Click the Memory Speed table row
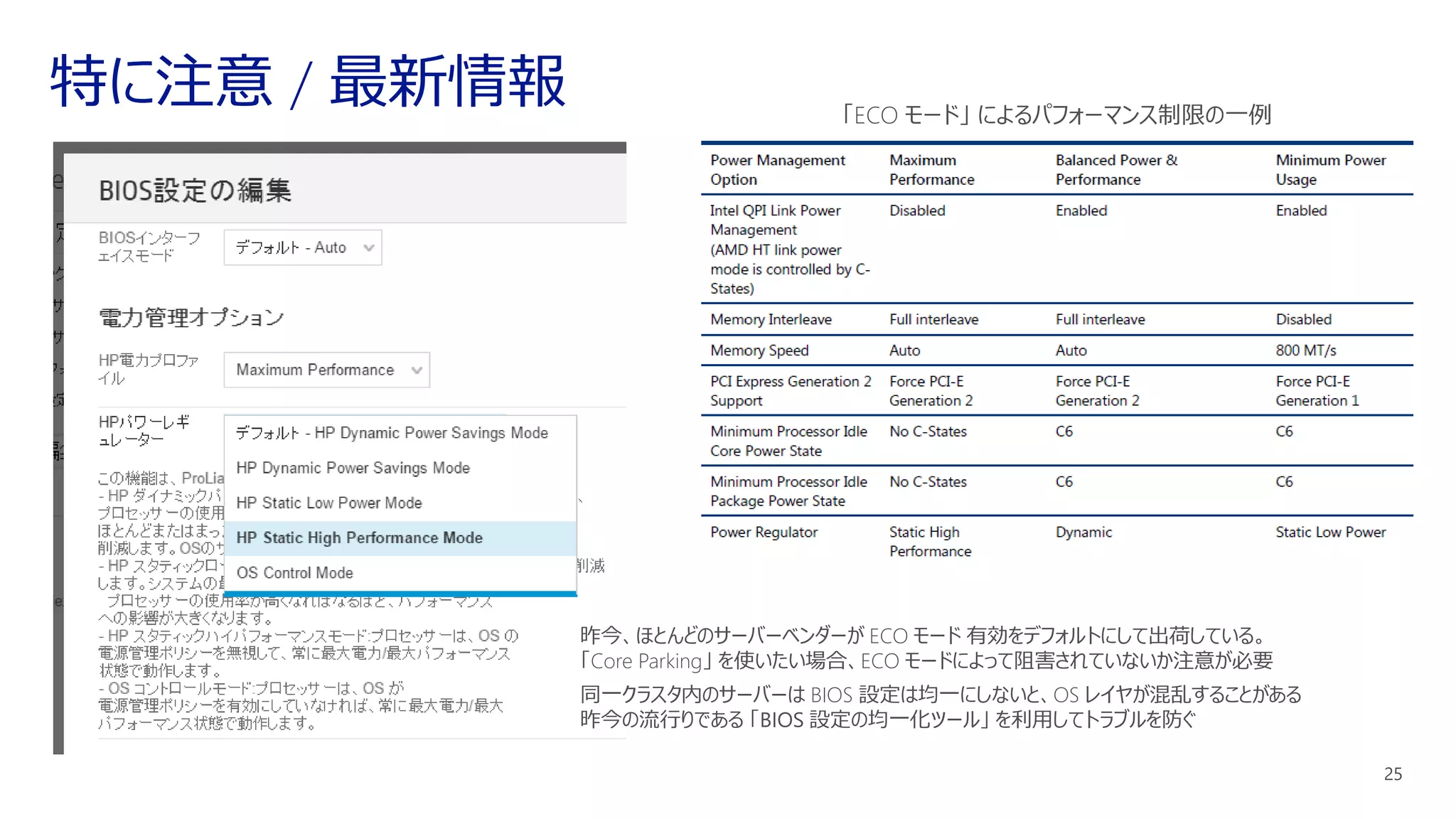 759,350
